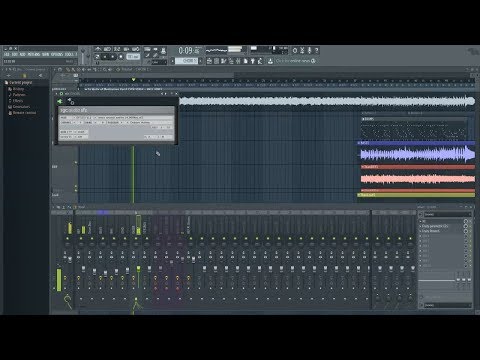This screenshot has height=360, width=480.
Task: Mute the master mixer track
Action: [68, 239]
